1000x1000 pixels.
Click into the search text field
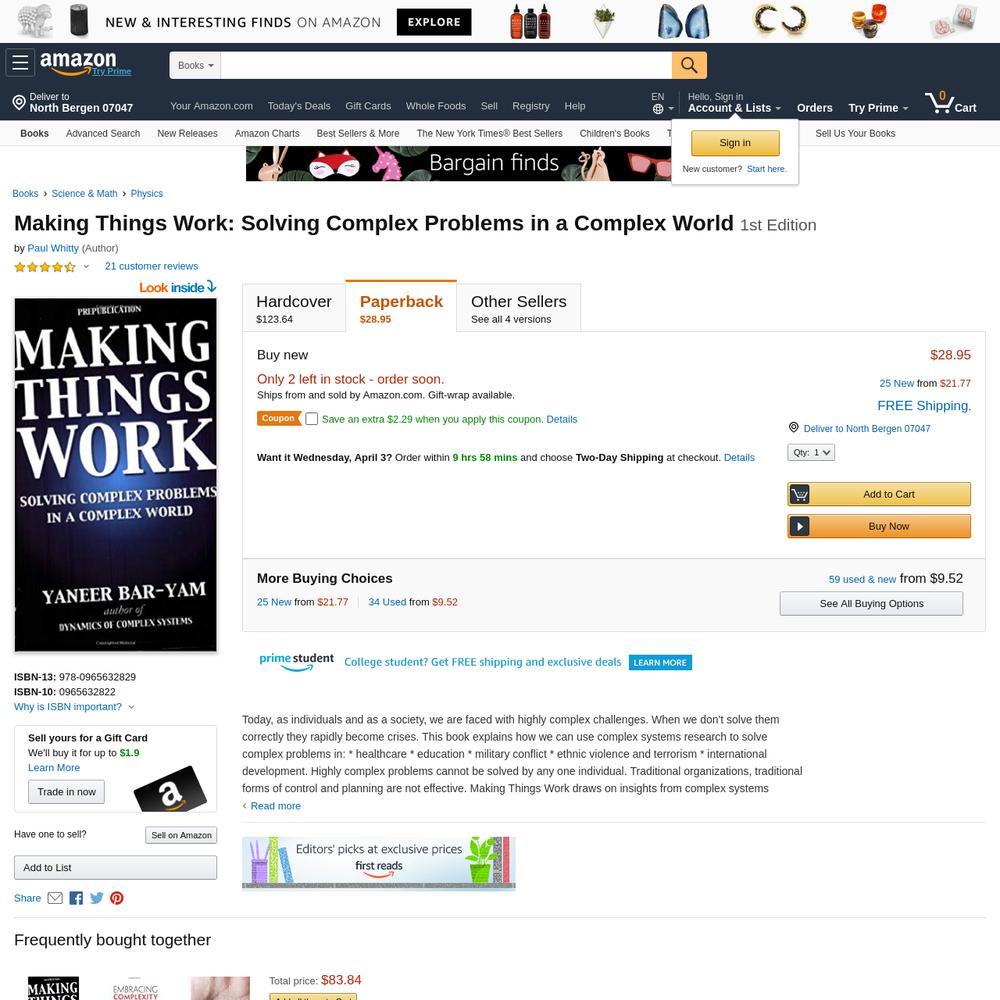(446, 66)
